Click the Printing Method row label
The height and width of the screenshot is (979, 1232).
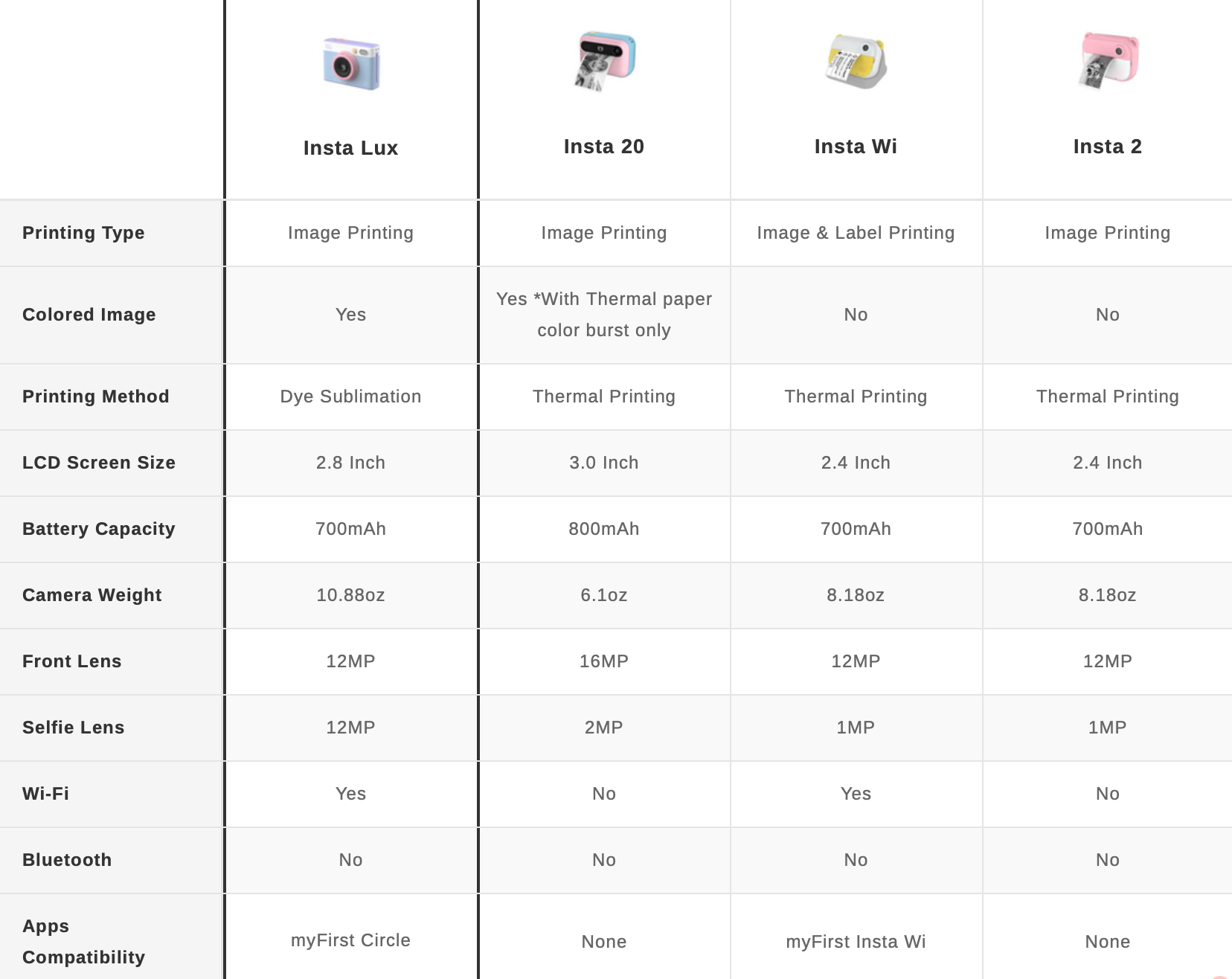coord(96,397)
